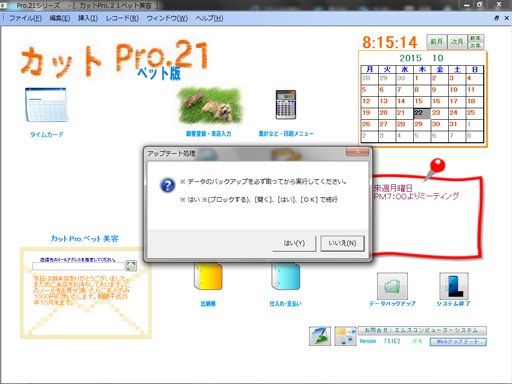Click the pen drawing icon near the bottom
512x384 pixels.
(x=320, y=336)
